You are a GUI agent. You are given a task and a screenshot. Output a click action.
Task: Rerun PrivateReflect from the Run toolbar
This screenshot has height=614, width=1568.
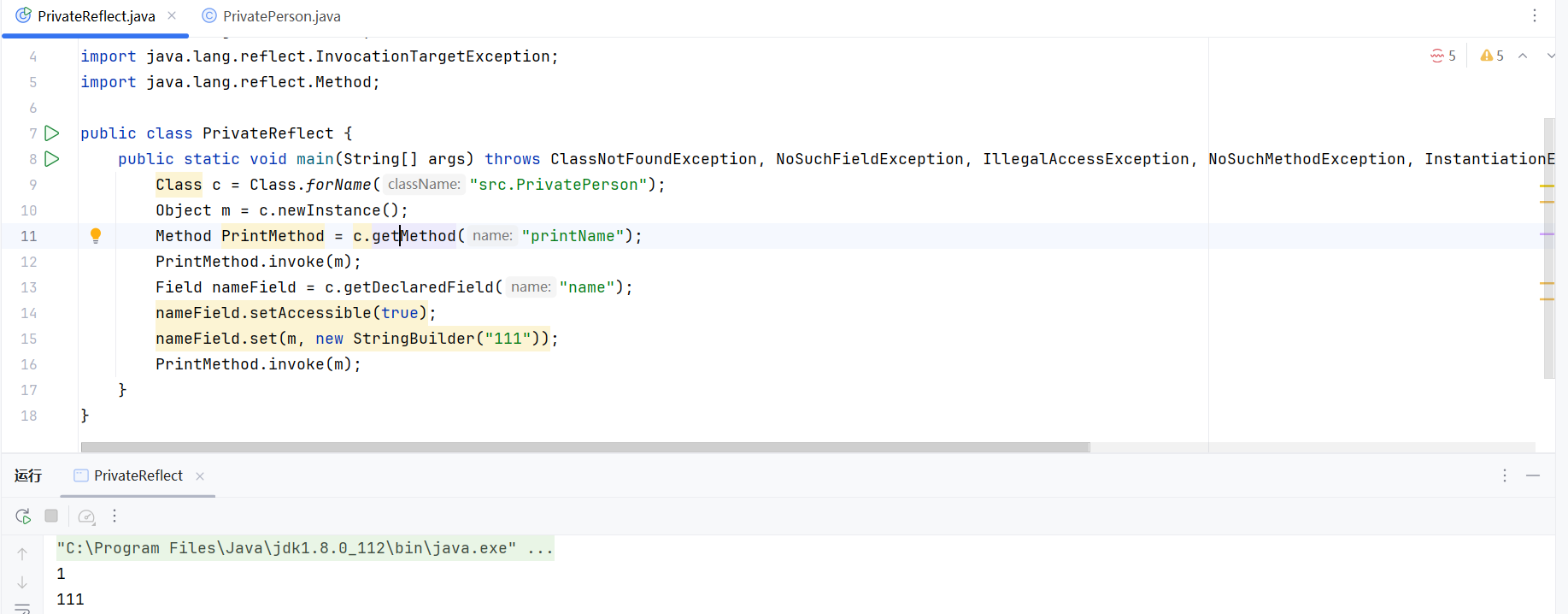tap(23, 516)
